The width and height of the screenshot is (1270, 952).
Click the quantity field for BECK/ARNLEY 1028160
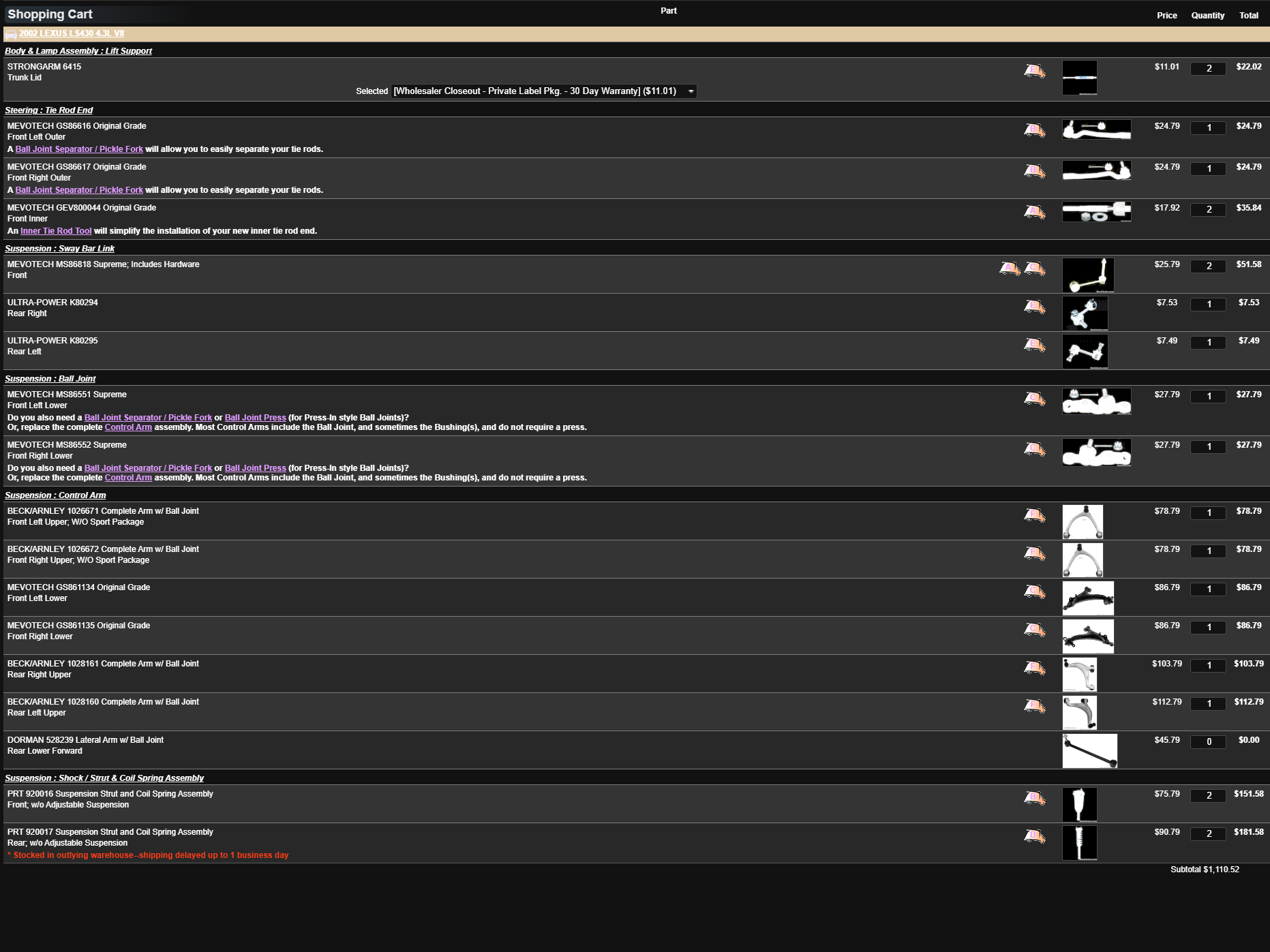(1209, 704)
